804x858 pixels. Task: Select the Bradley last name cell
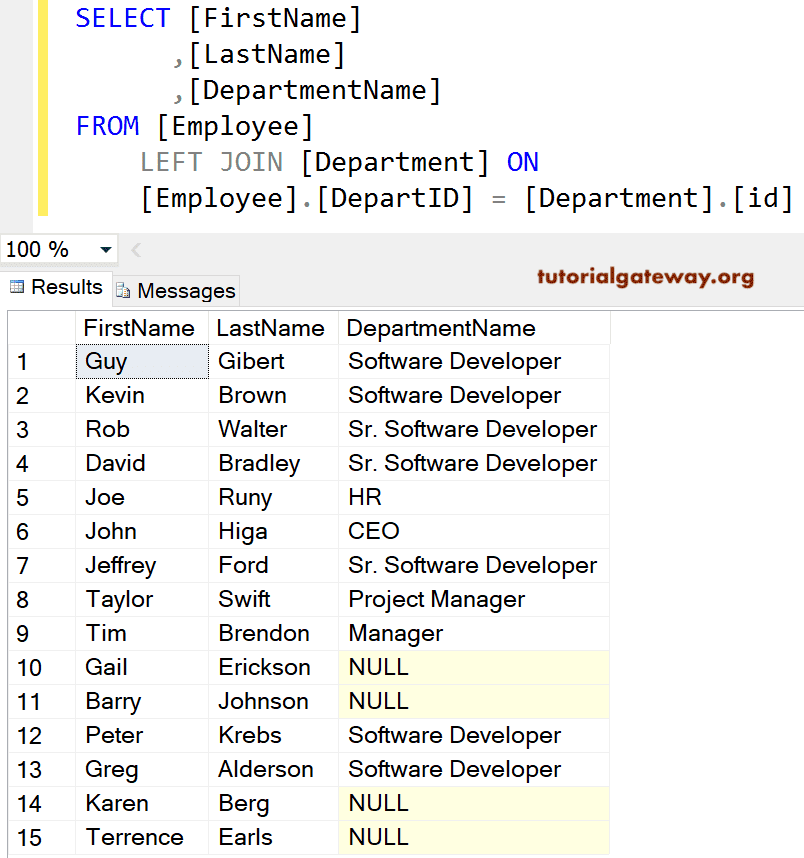tap(273, 463)
